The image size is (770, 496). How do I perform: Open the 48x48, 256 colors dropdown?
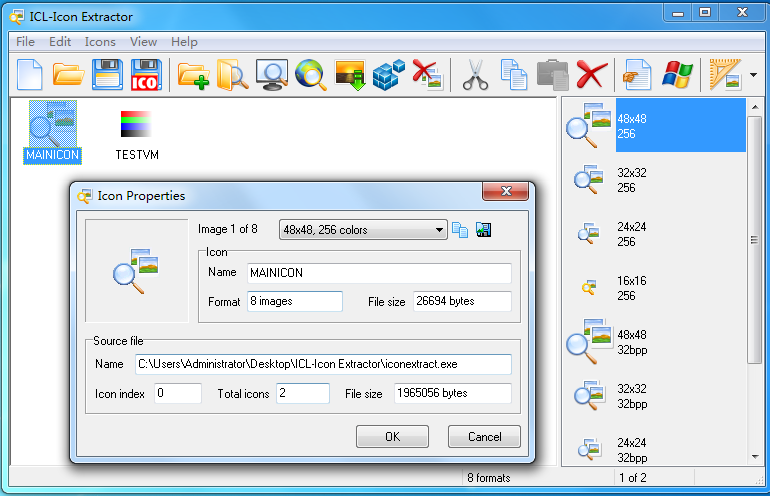click(363, 230)
